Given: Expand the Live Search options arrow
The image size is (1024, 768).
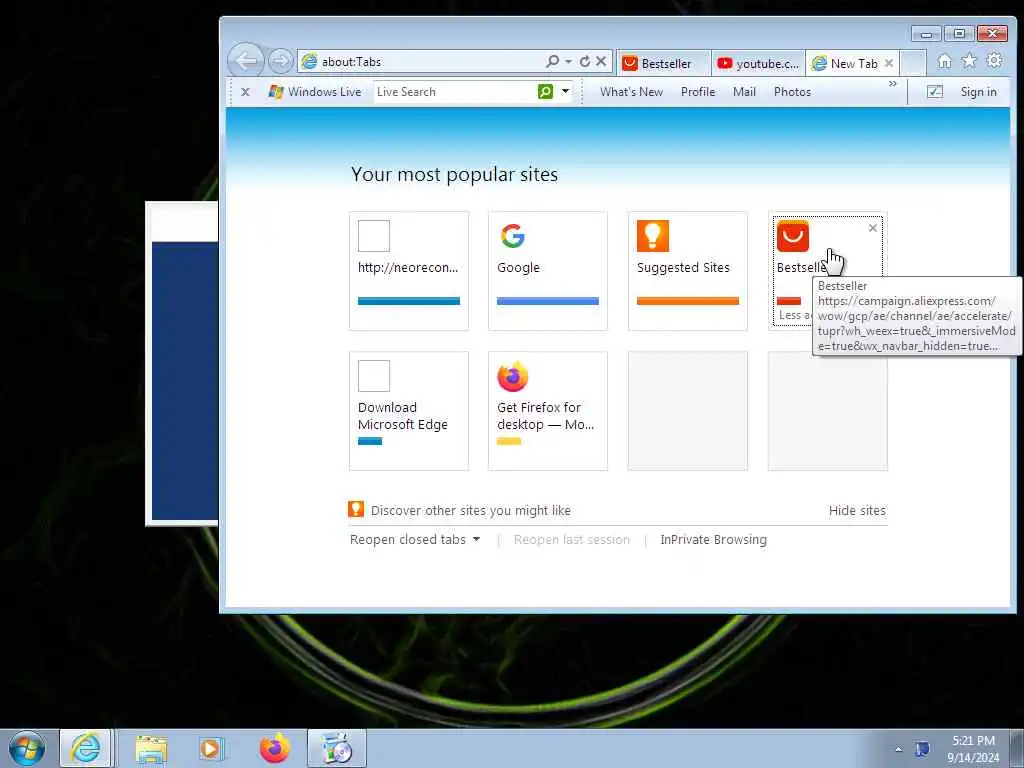Looking at the screenshot, I should point(566,92).
